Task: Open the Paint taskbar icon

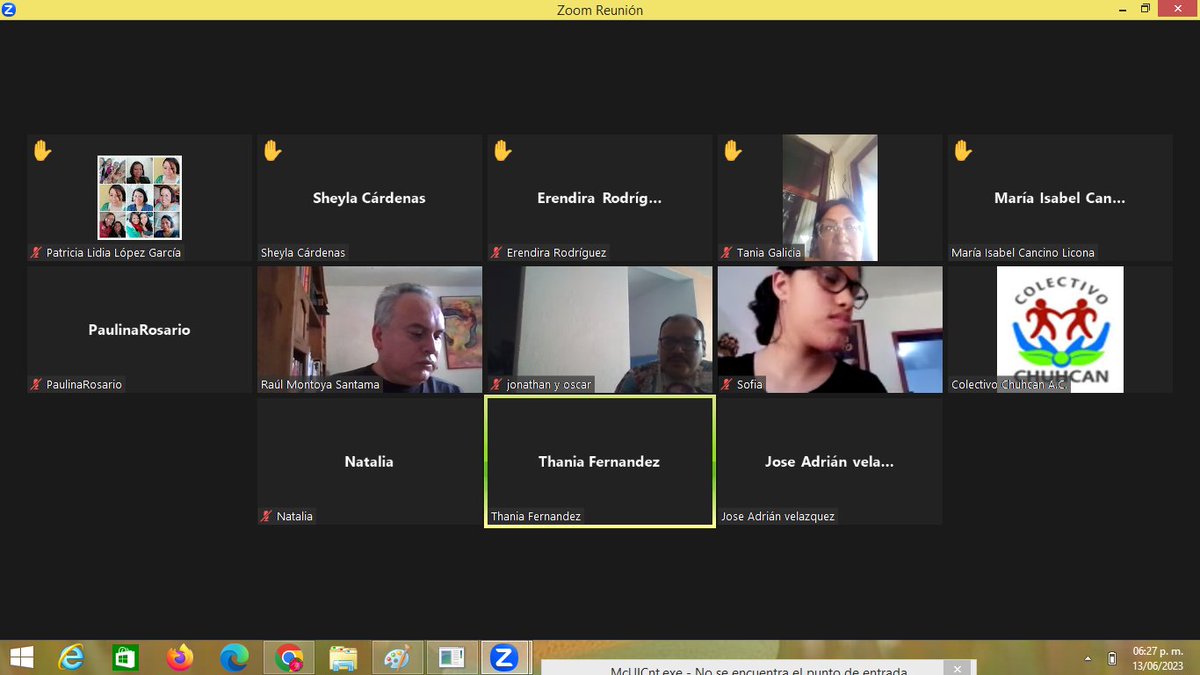Action: (397, 657)
